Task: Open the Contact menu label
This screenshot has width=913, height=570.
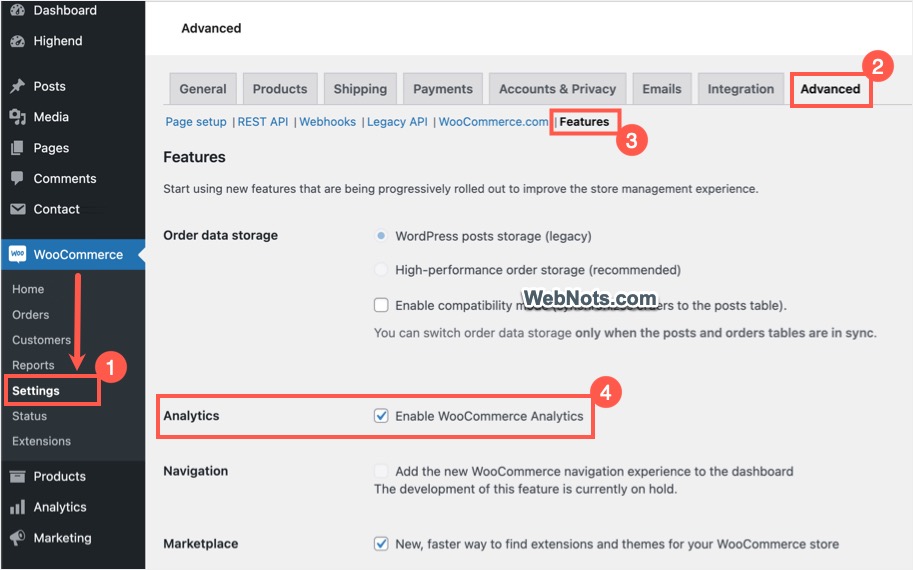Action: [x=56, y=209]
